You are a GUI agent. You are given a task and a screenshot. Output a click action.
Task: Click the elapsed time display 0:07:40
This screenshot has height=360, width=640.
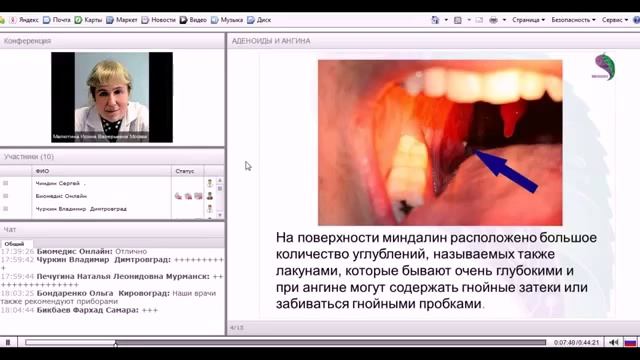click(x=564, y=342)
